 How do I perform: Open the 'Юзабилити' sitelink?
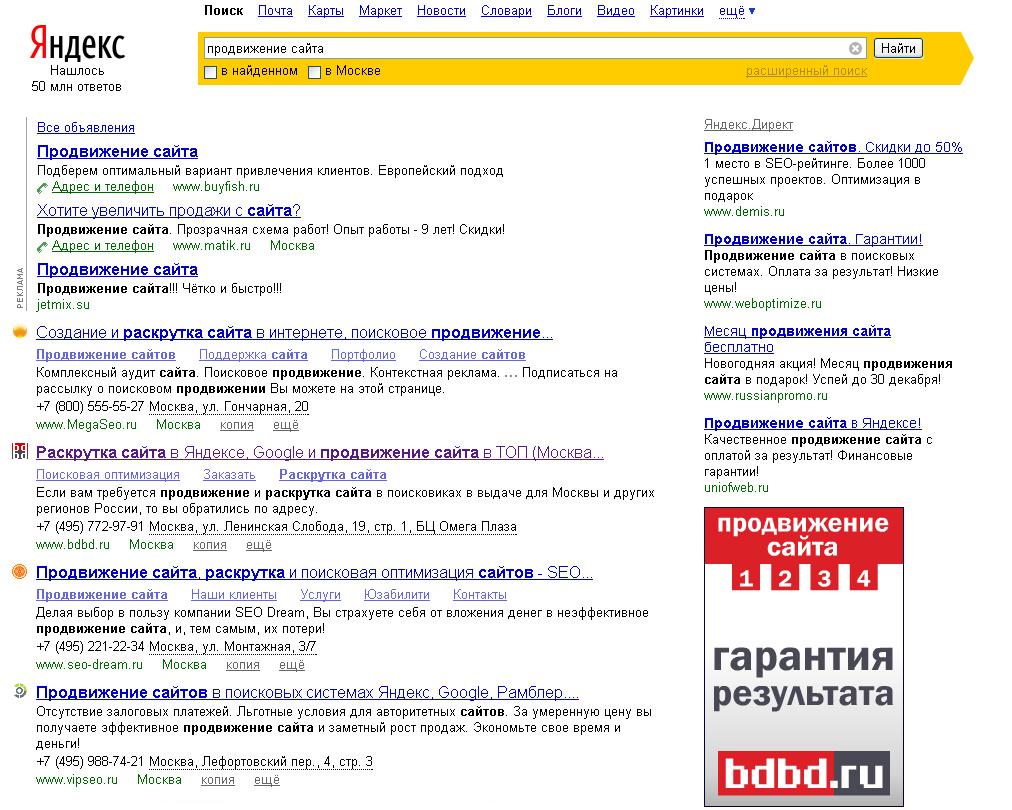[397, 594]
